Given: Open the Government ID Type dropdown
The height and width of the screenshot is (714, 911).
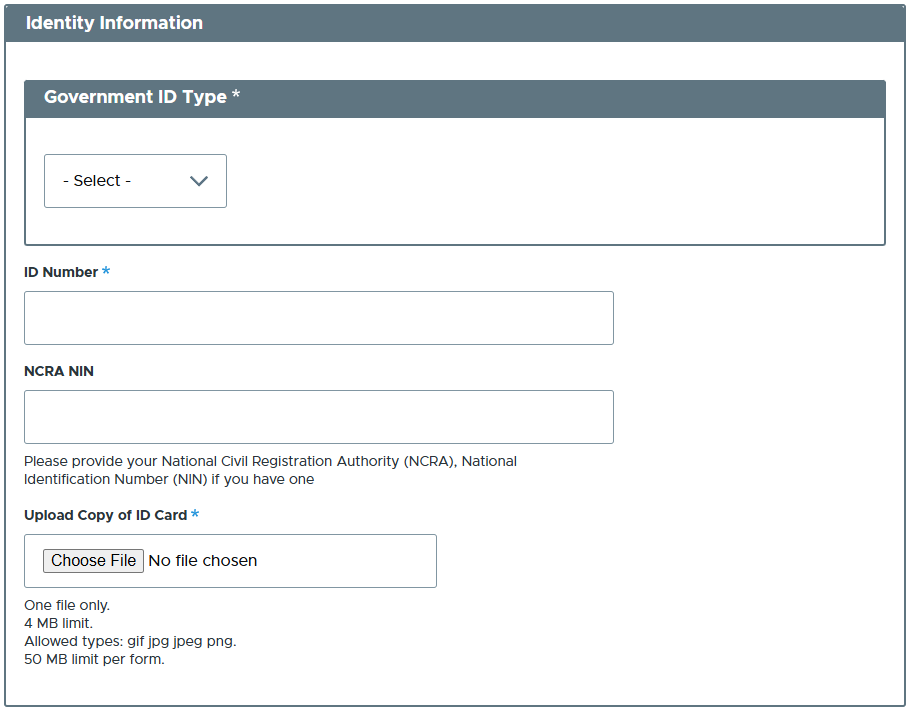Looking at the screenshot, I should (135, 180).
